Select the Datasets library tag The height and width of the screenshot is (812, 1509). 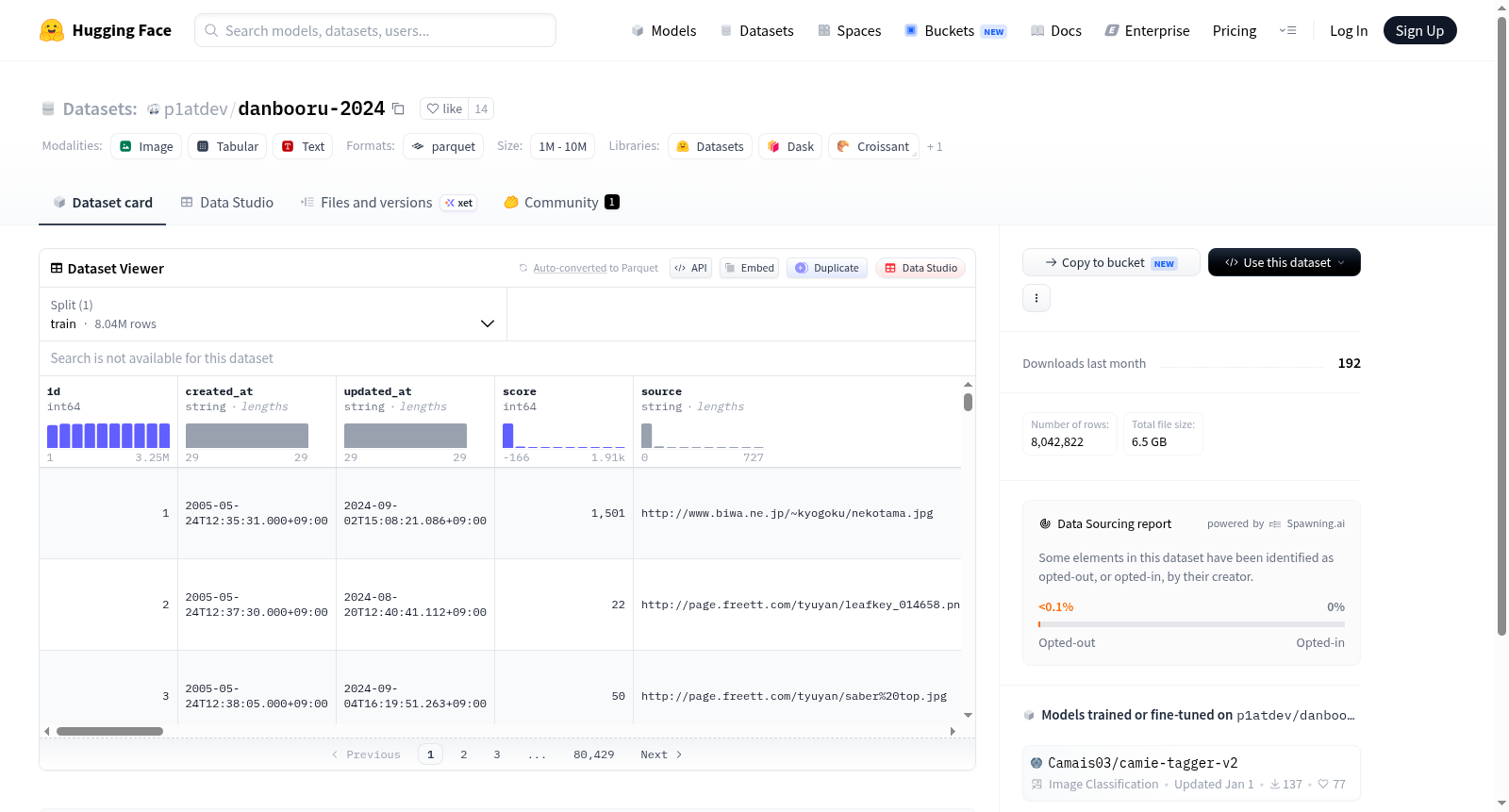(x=710, y=146)
